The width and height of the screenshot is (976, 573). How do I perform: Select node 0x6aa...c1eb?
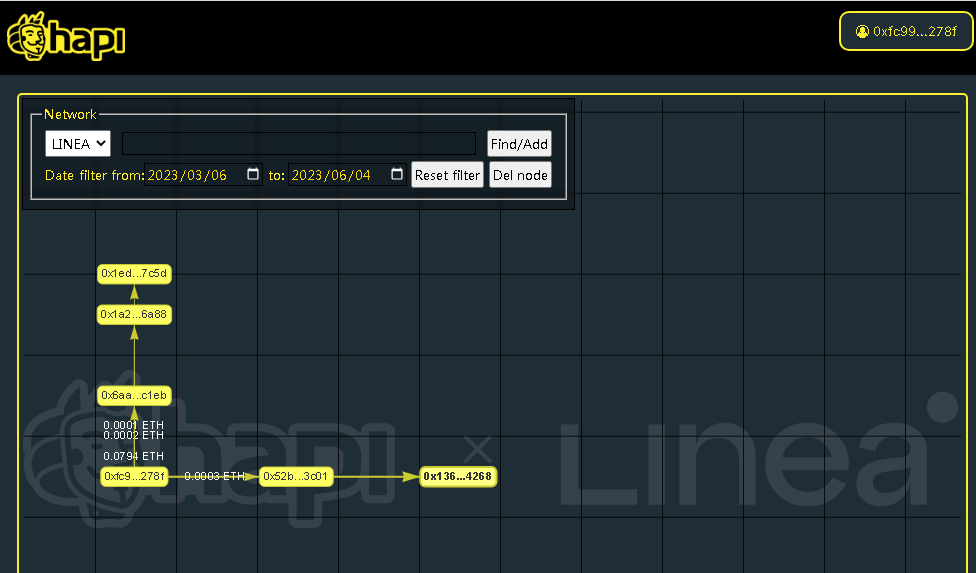[134, 396]
